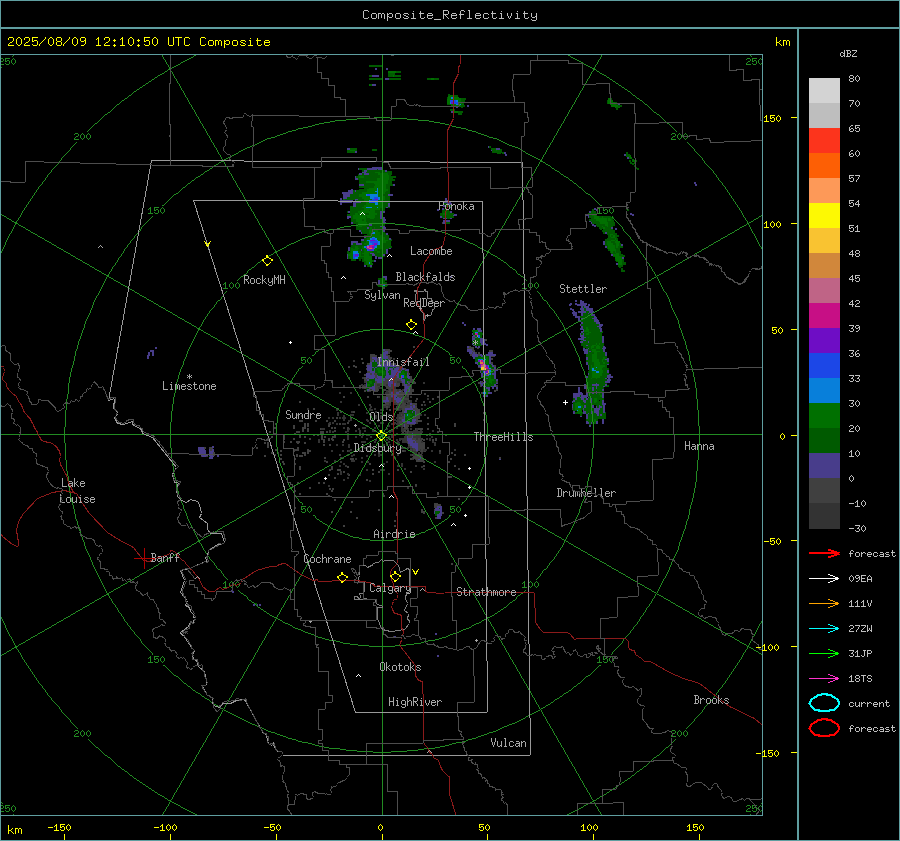Click the yellow diamond marker near RockyMH
Screen dimensions: 900x841
[267, 261]
